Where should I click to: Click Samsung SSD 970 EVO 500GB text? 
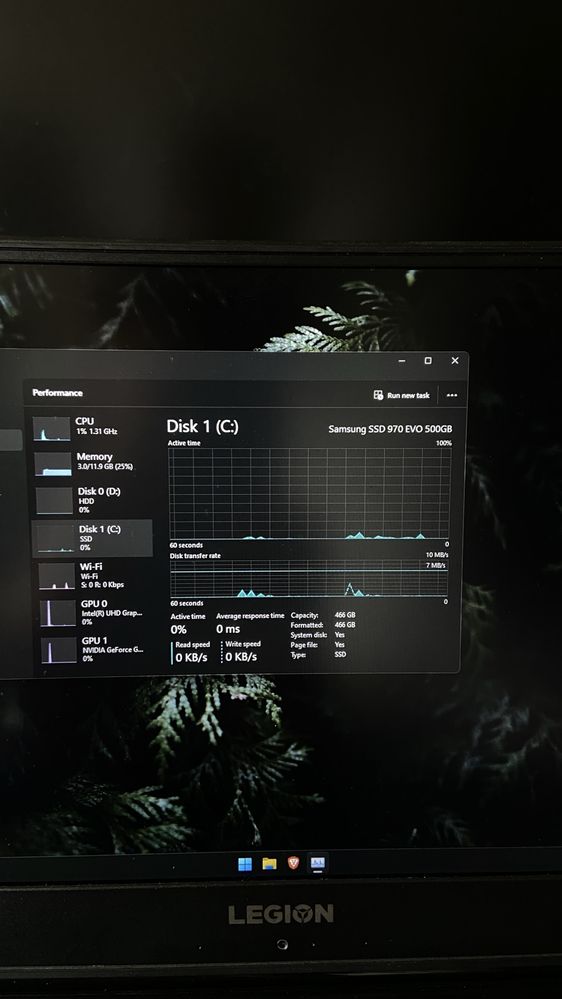tap(390, 429)
